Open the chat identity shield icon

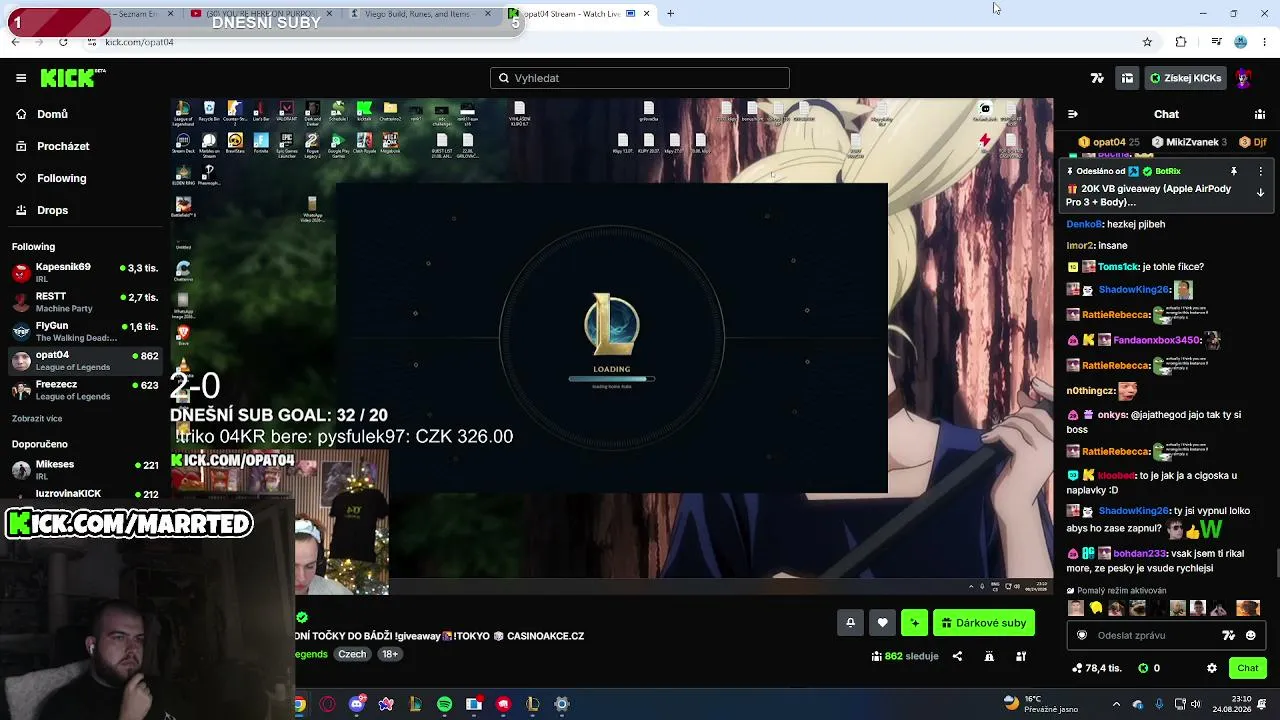coord(1082,635)
